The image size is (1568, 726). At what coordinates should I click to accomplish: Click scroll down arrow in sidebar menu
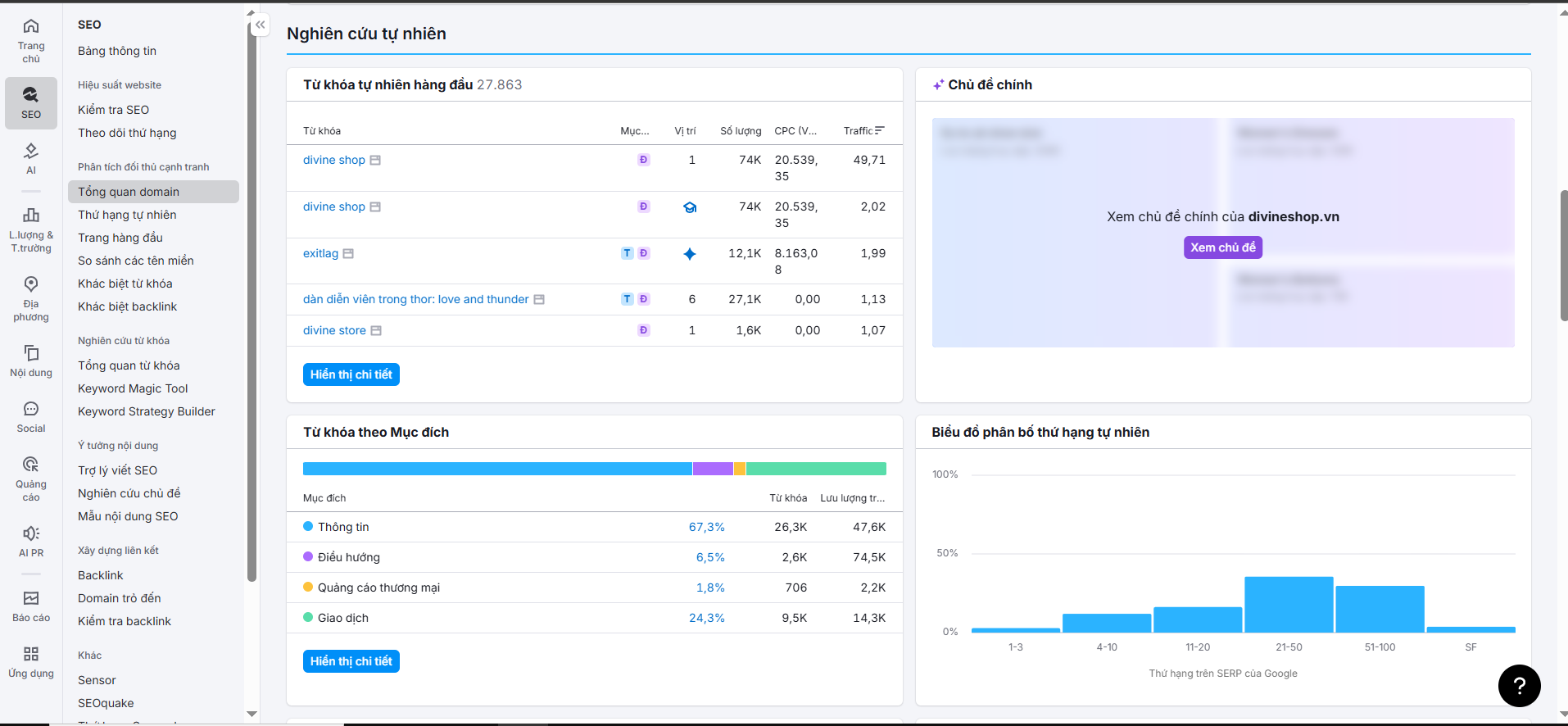click(252, 714)
